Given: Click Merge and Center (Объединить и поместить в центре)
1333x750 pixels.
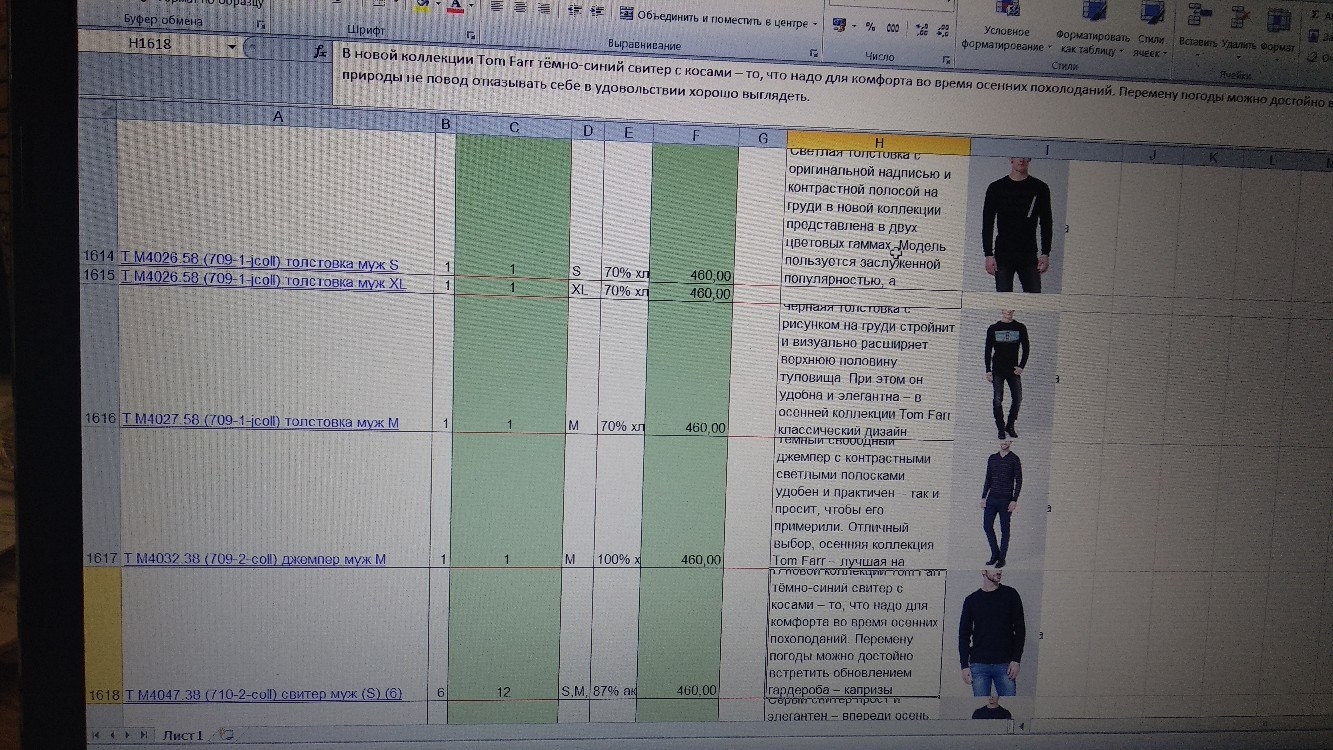Looking at the screenshot, I should 713,19.
